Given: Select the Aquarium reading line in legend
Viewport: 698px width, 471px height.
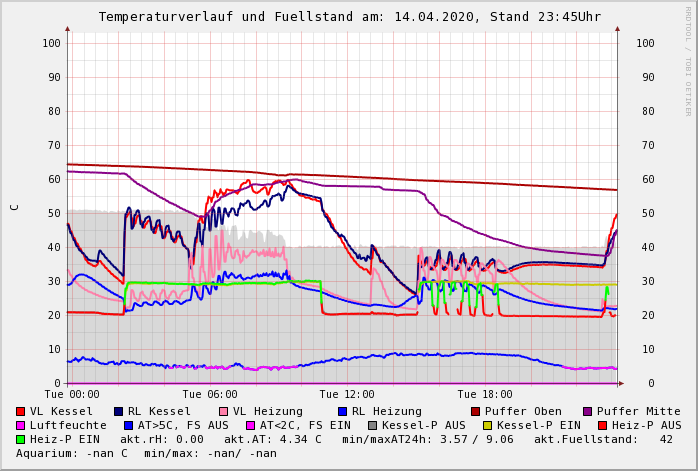Looking at the screenshot, I should pos(146,453).
